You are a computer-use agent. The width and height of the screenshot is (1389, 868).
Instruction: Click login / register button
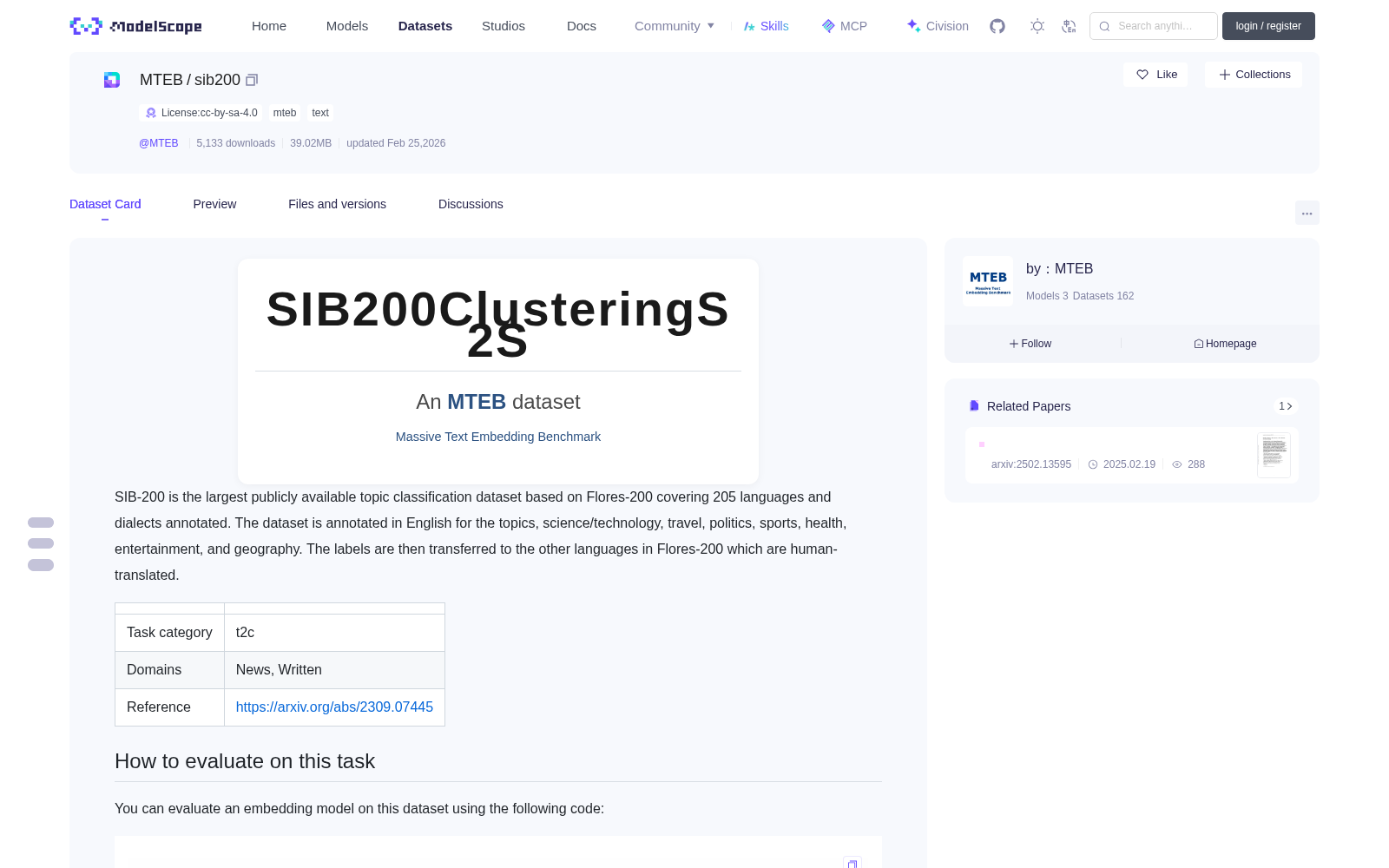point(1268,26)
